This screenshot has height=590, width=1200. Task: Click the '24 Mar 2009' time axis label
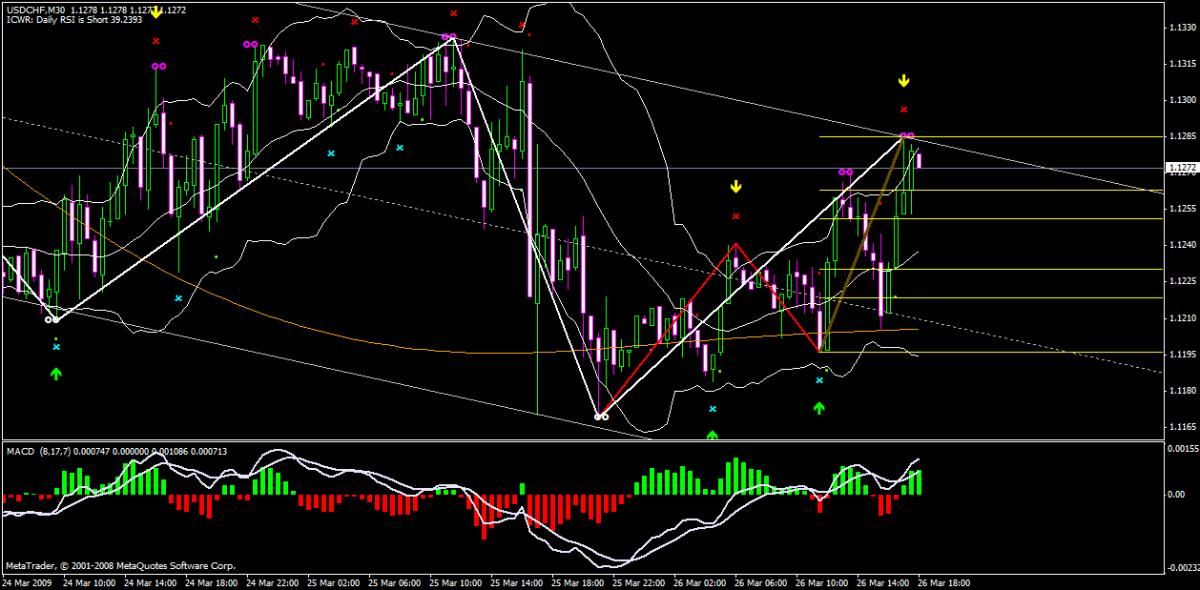tap(25, 581)
